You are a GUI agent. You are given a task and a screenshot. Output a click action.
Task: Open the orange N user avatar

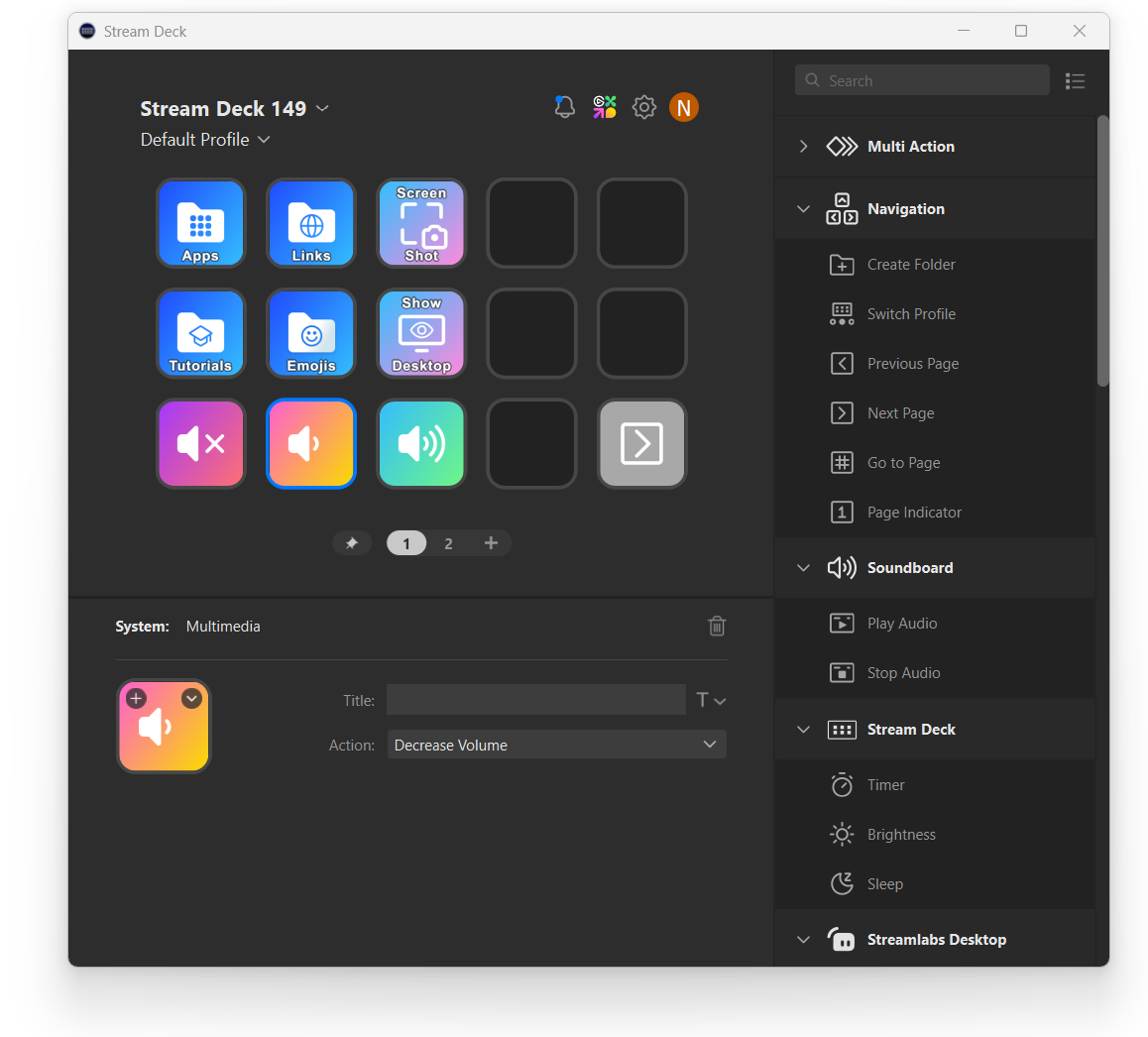(684, 108)
